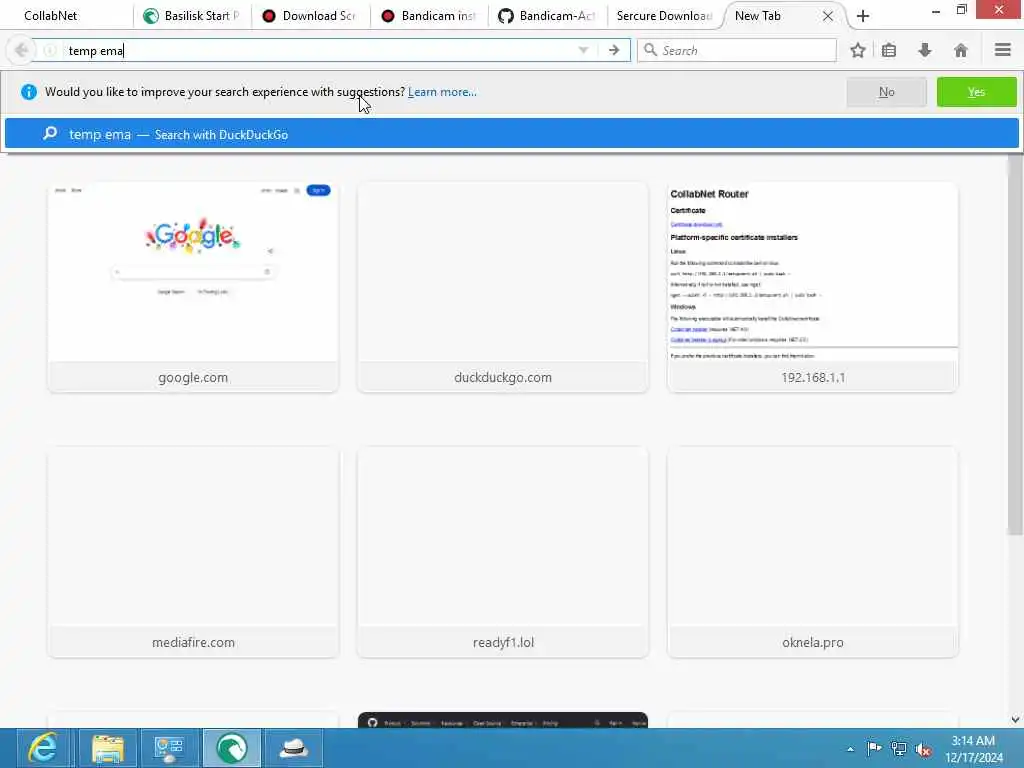Open the address bar history dropdown arrow
The image size is (1024, 768).
pyautogui.click(x=583, y=50)
